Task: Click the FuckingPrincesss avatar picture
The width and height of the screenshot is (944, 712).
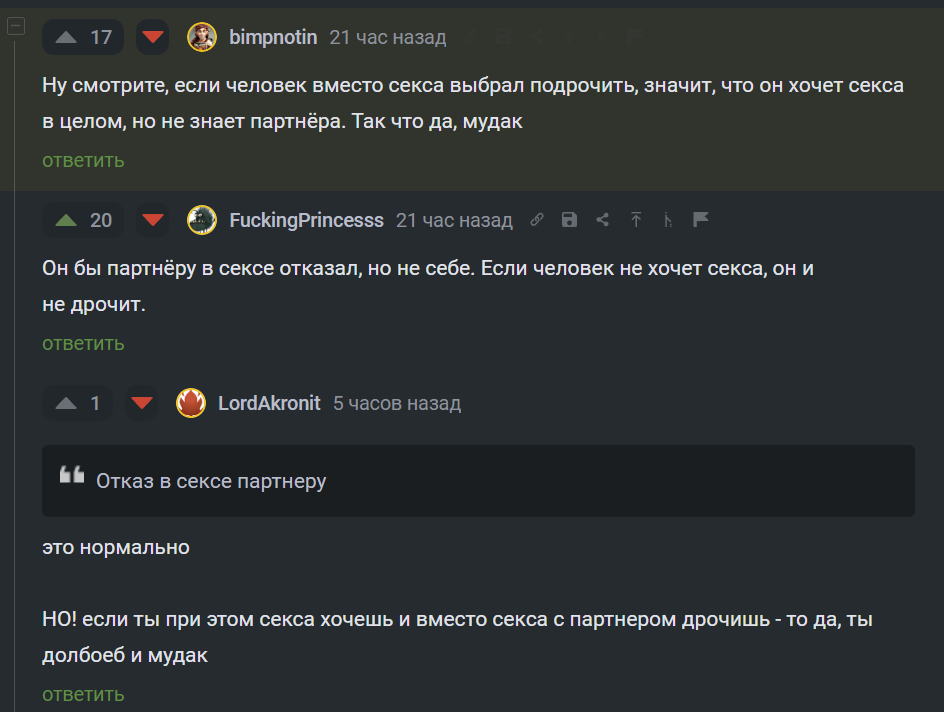Action: (x=202, y=220)
